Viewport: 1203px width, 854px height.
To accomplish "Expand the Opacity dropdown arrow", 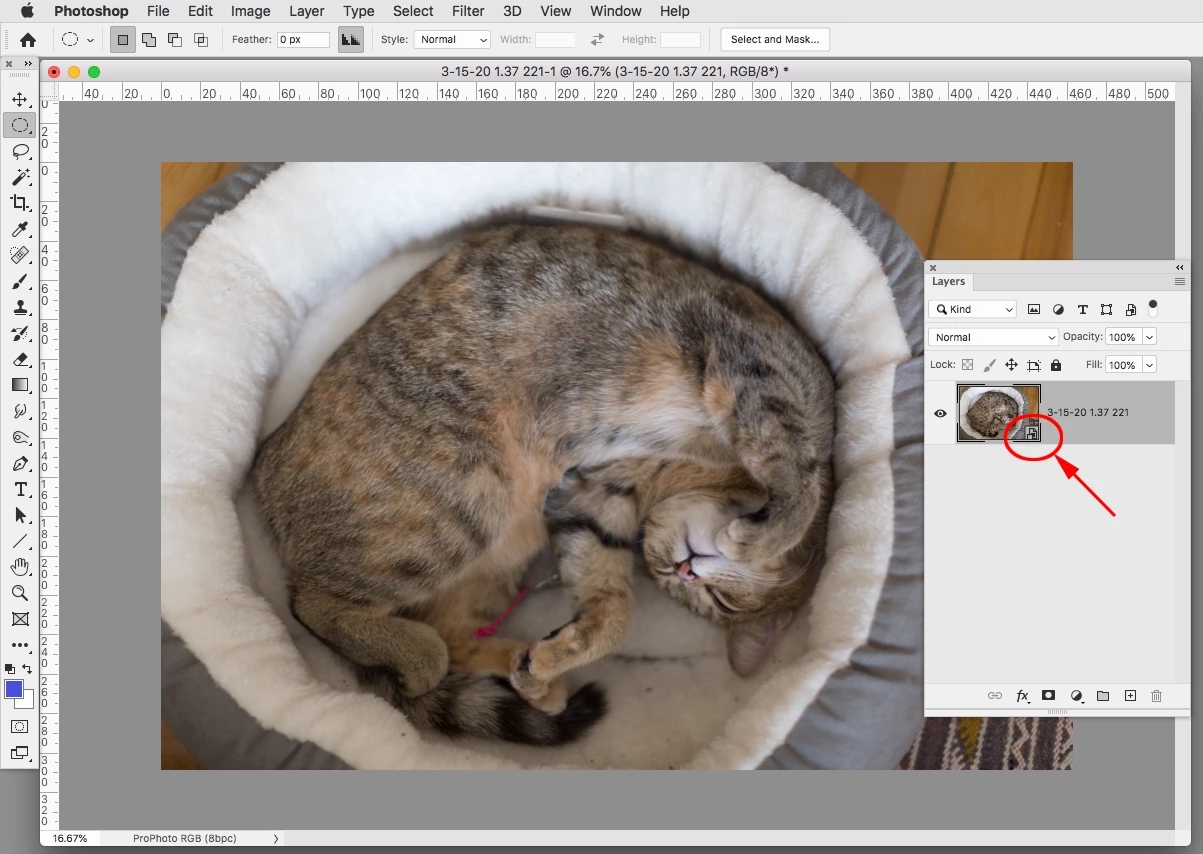I will [1149, 337].
